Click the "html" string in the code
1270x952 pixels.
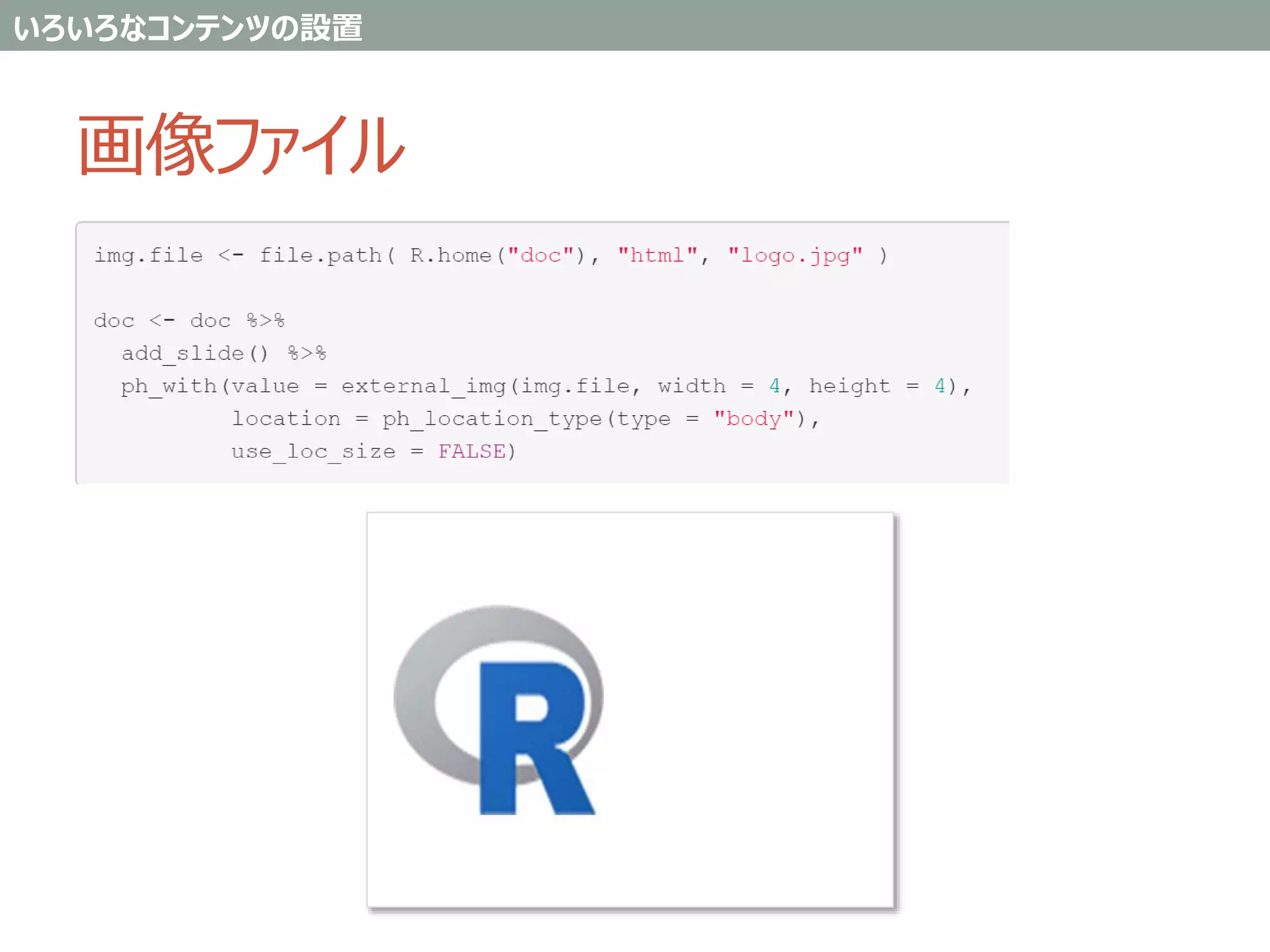(657, 255)
